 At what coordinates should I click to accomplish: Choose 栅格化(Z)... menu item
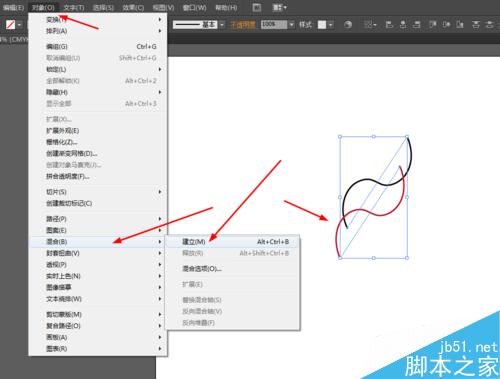coord(98,142)
